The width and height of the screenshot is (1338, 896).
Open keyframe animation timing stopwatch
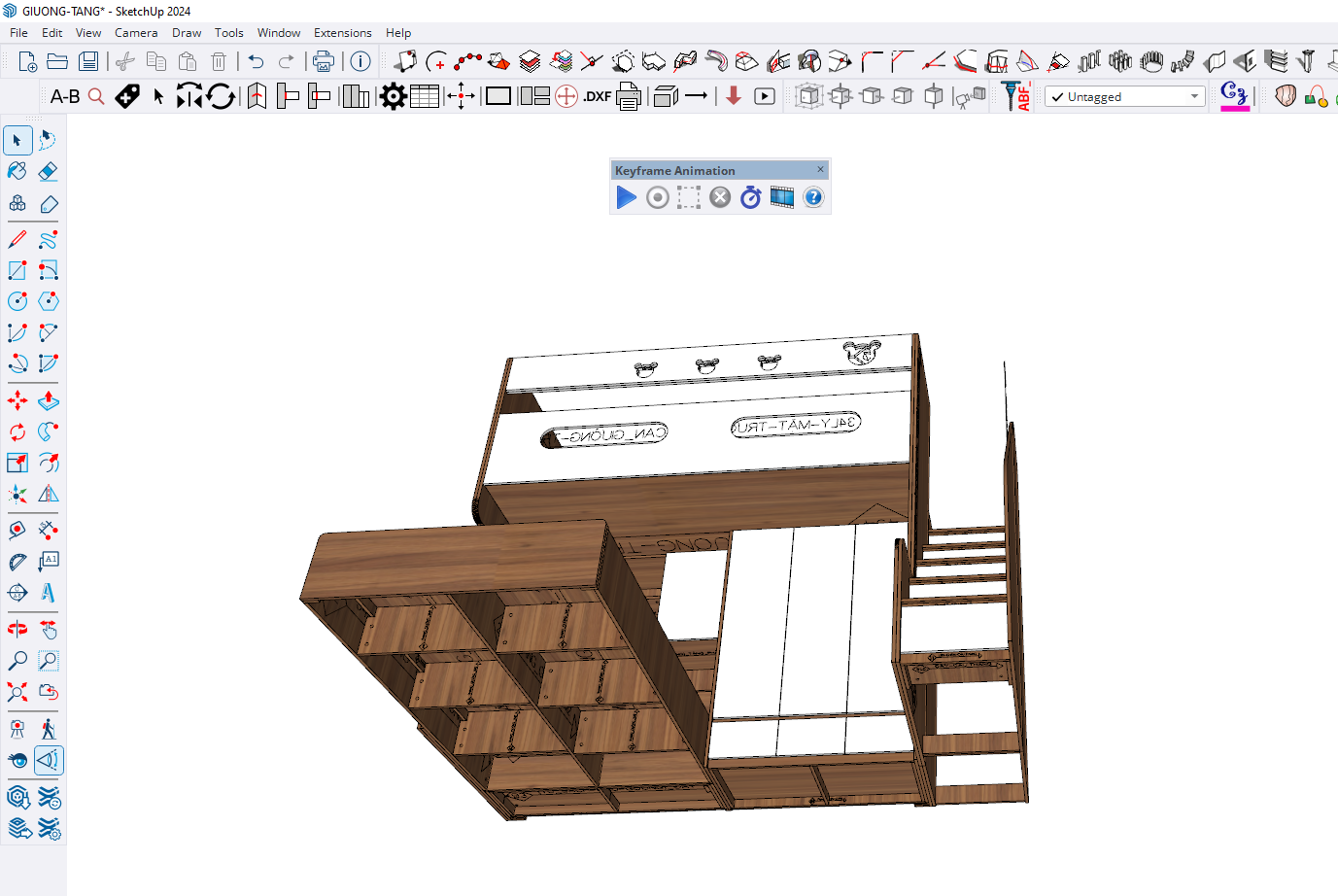(x=750, y=198)
